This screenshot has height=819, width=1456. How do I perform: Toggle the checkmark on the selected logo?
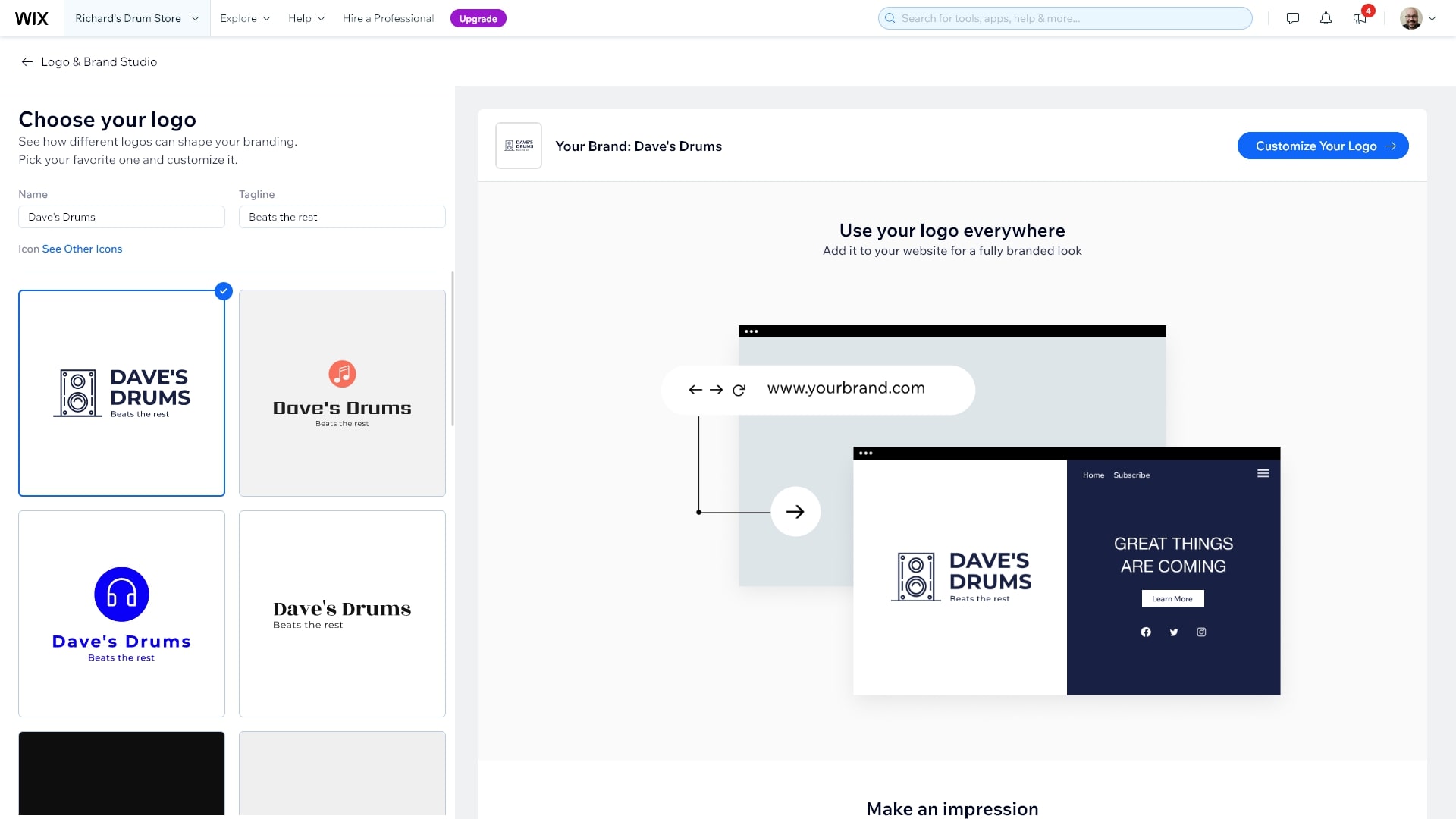click(x=224, y=291)
